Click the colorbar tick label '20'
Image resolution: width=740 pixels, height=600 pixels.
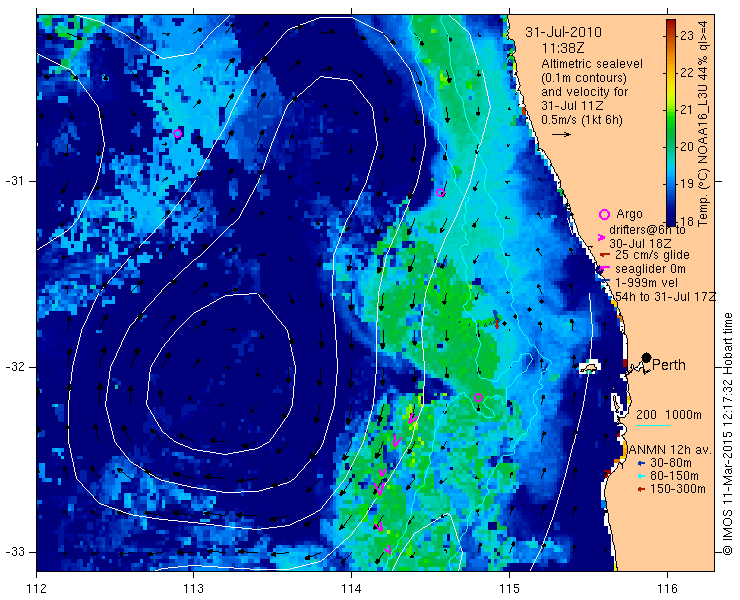pyautogui.click(x=687, y=146)
